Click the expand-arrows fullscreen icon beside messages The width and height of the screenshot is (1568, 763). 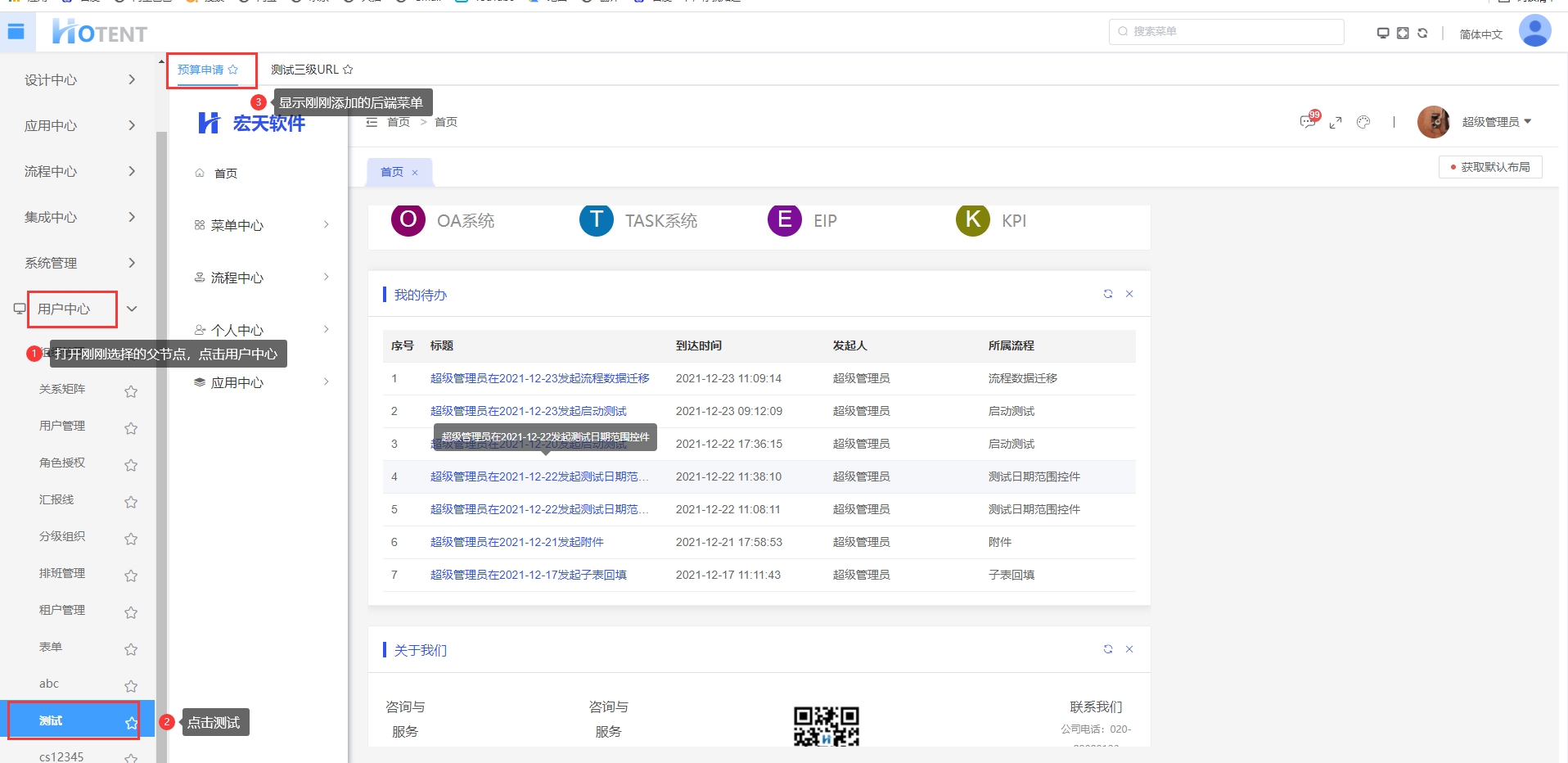[x=1336, y=122]
